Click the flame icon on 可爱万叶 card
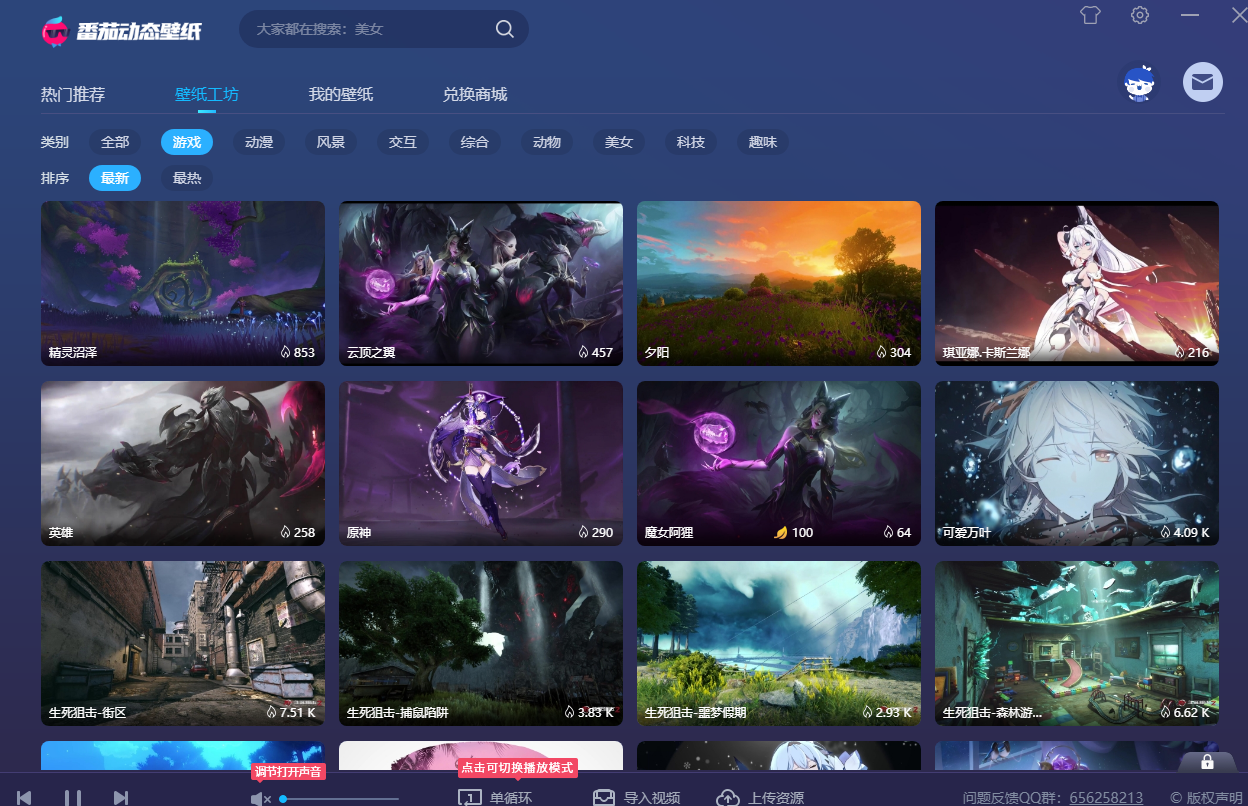This screenshot has height=806, width=1248. (x=1165, y=532)
